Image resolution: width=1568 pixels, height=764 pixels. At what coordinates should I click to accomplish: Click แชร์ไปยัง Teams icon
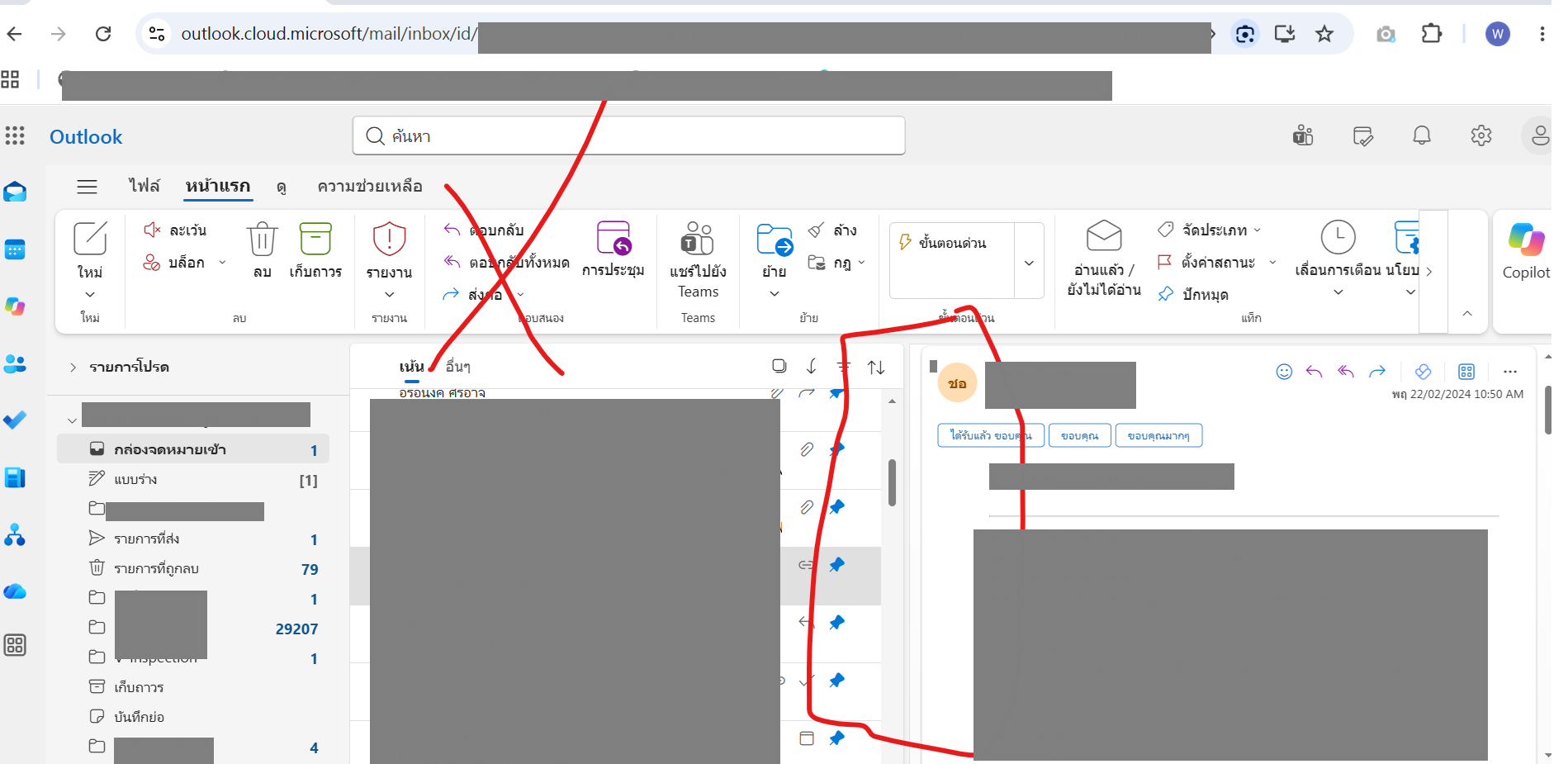(698, 238)
